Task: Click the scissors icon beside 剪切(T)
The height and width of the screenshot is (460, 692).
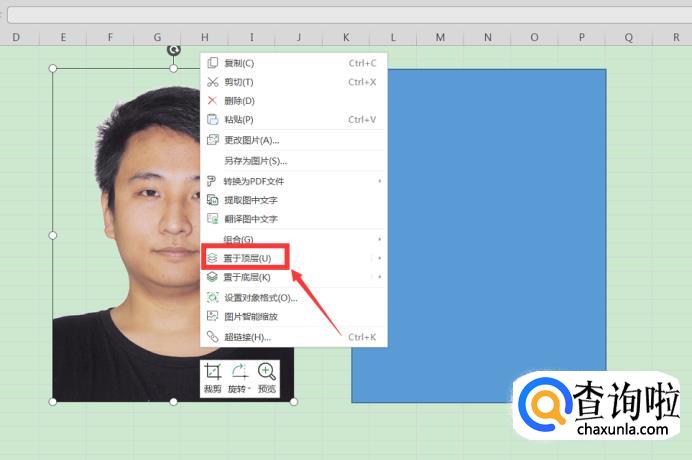Action: click(213, 82)
